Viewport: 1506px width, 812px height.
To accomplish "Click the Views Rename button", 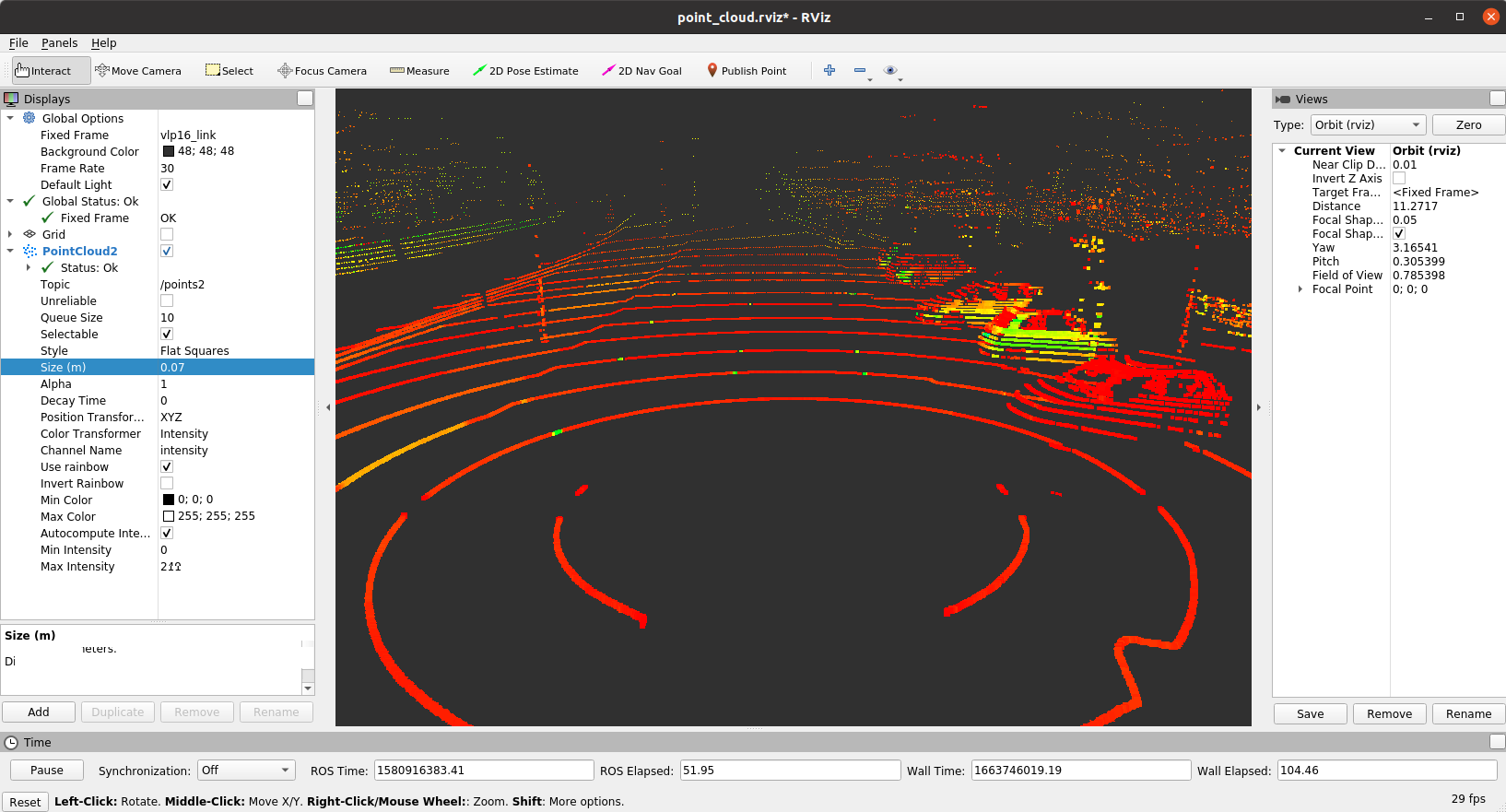I will (1468, 713).
